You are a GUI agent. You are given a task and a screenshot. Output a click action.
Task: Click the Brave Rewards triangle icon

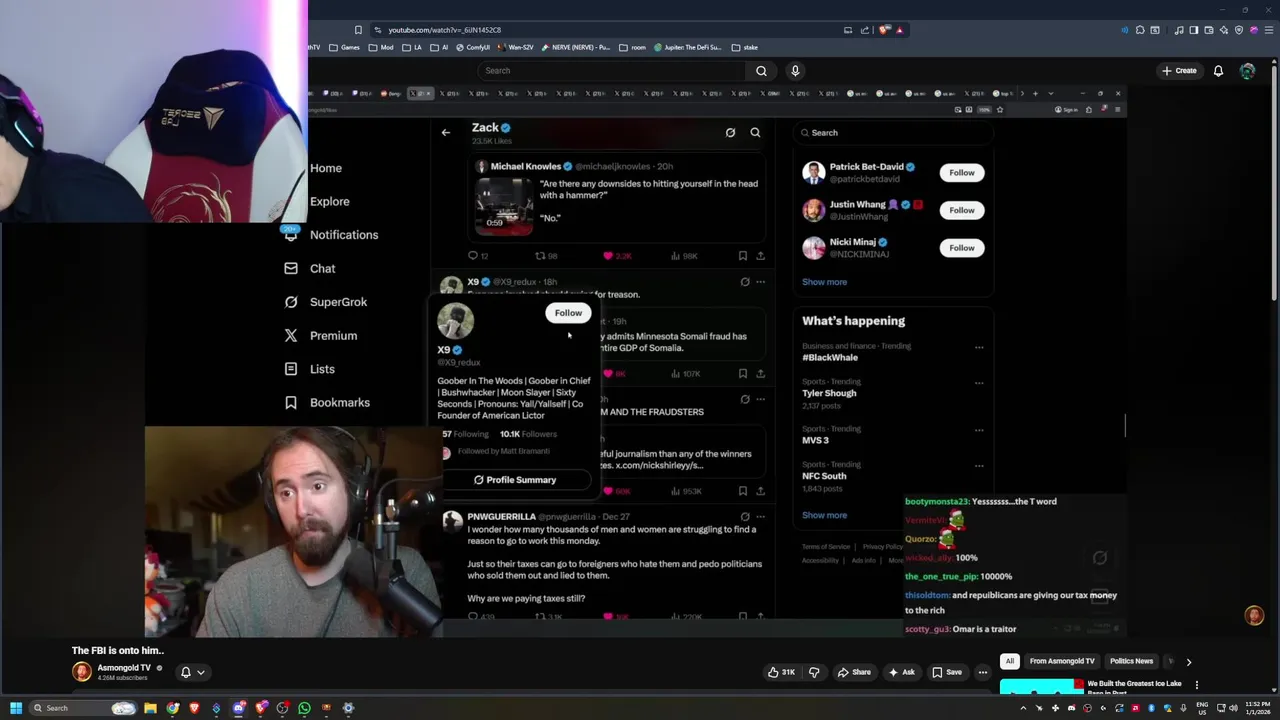click(899, 30)
